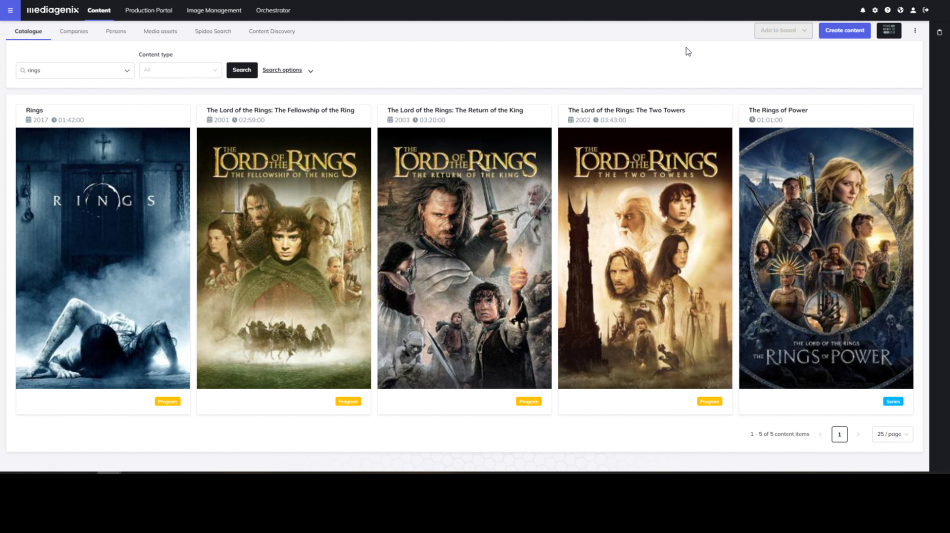Click the logout icon in header

click(x=926, y=10)
